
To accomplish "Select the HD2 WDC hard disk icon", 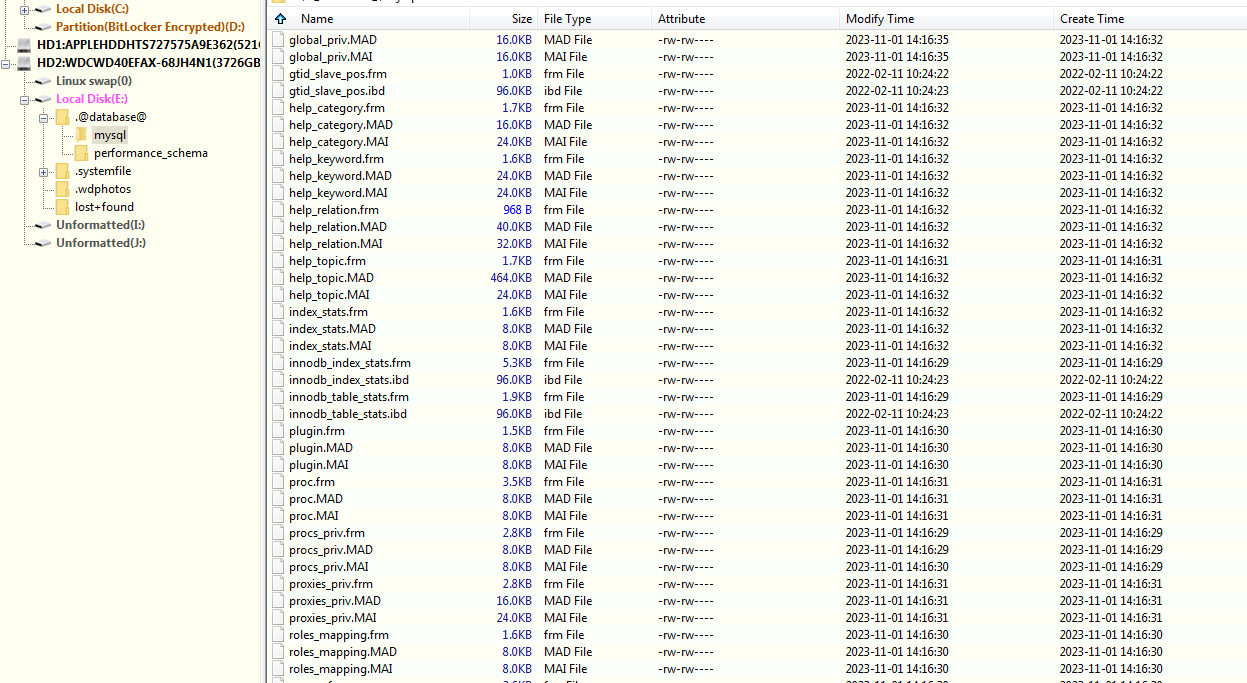I will click(x=25, y=63).
